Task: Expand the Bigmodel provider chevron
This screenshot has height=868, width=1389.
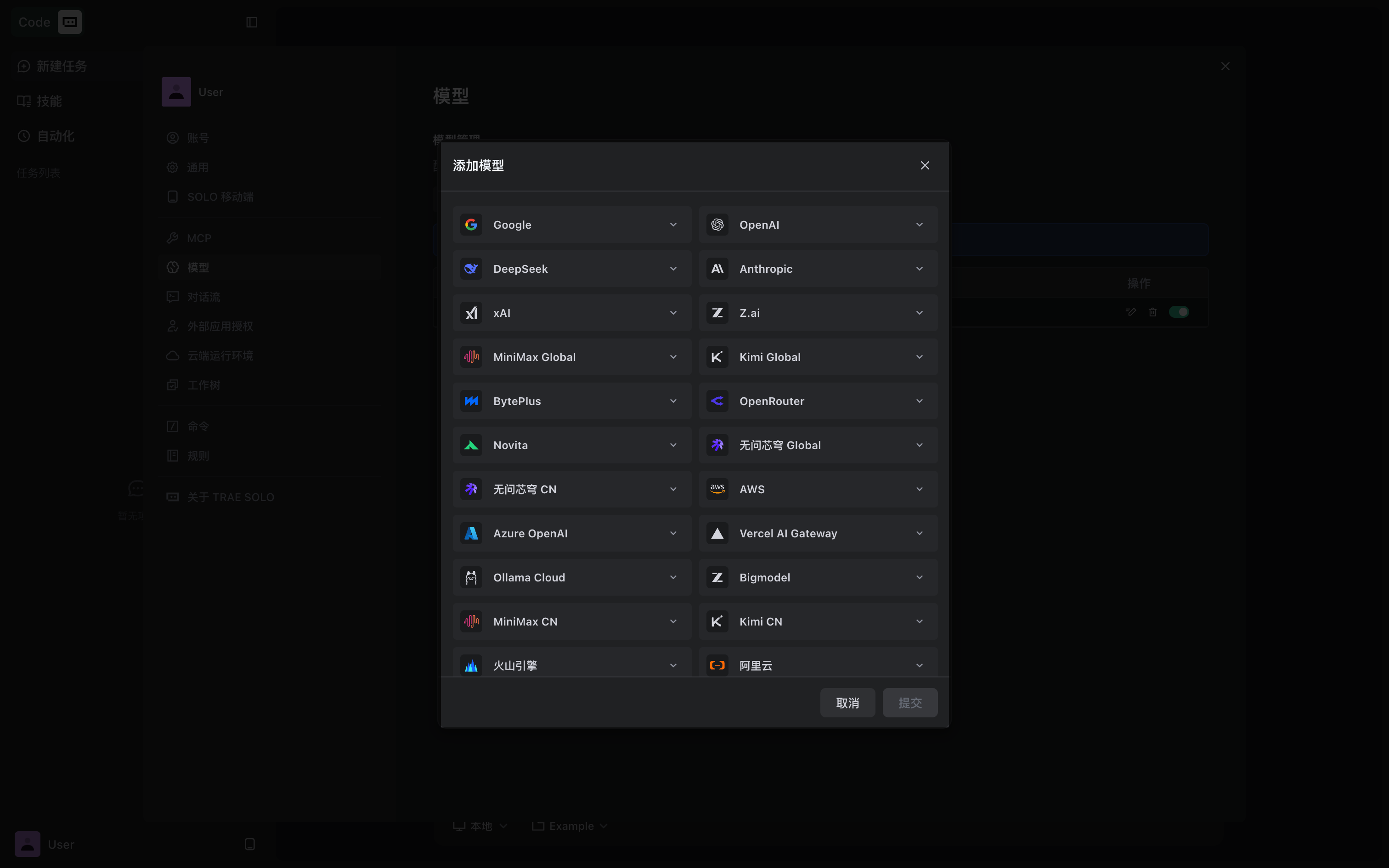Action: (920, 578)
